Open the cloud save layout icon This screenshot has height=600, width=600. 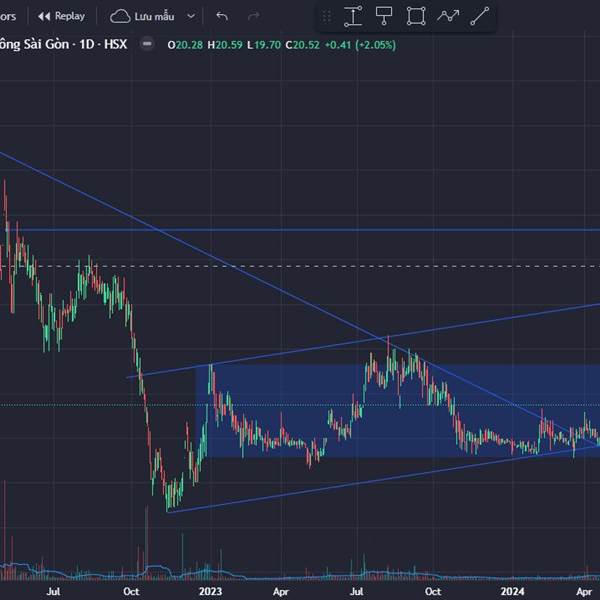point(120,16)
